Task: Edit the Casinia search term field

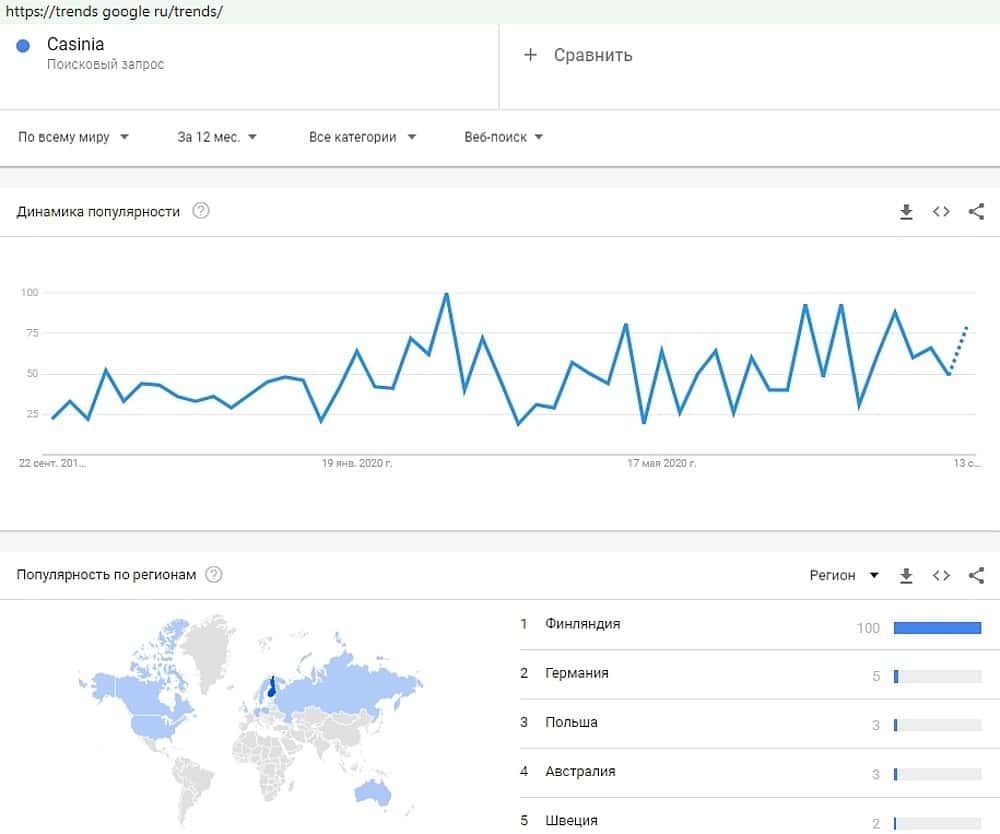Action: click(76, 45)
